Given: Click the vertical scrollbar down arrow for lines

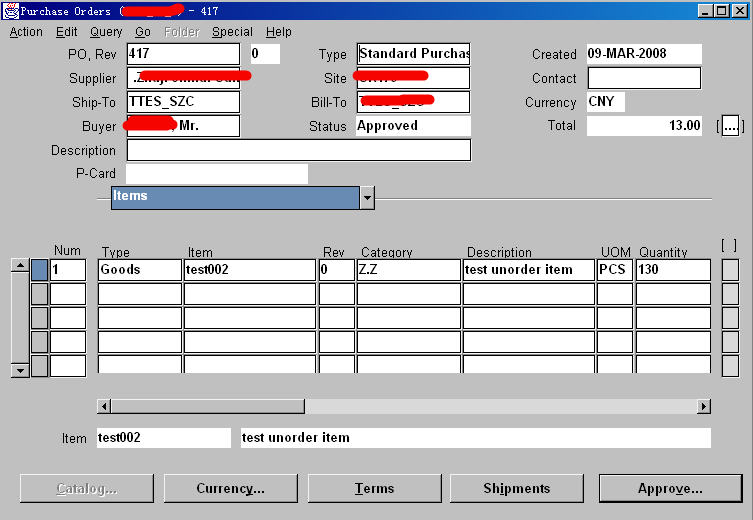Looking at the screenshot, I should [20, 370].
